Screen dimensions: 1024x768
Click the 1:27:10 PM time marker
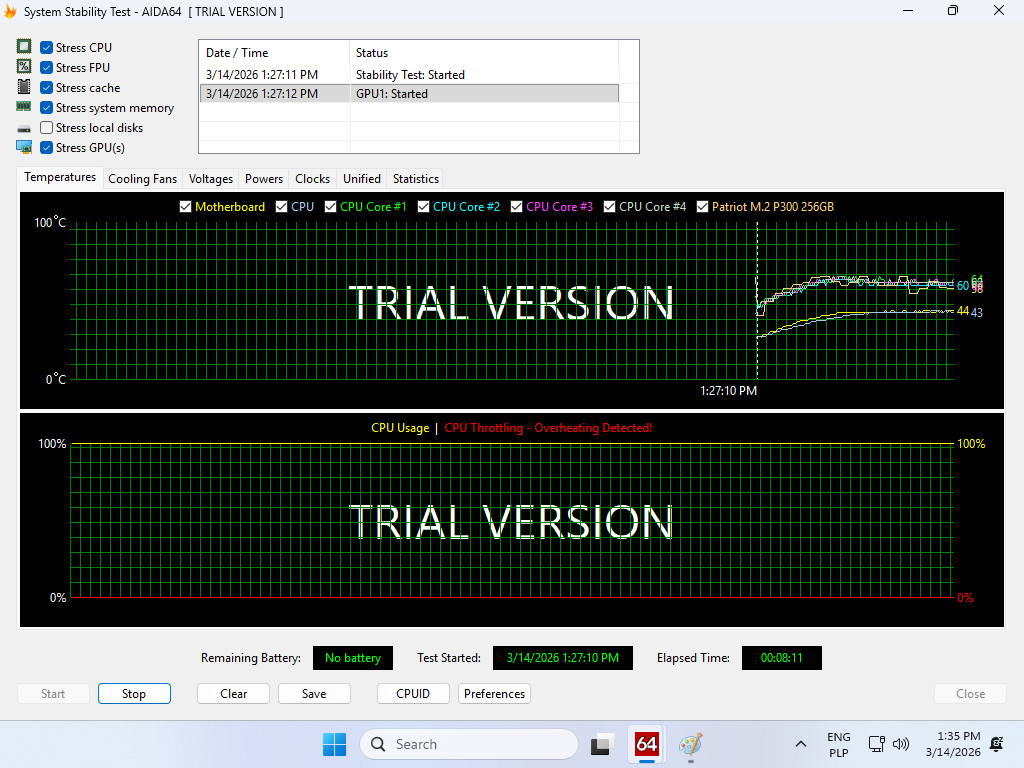coord(729,391)
